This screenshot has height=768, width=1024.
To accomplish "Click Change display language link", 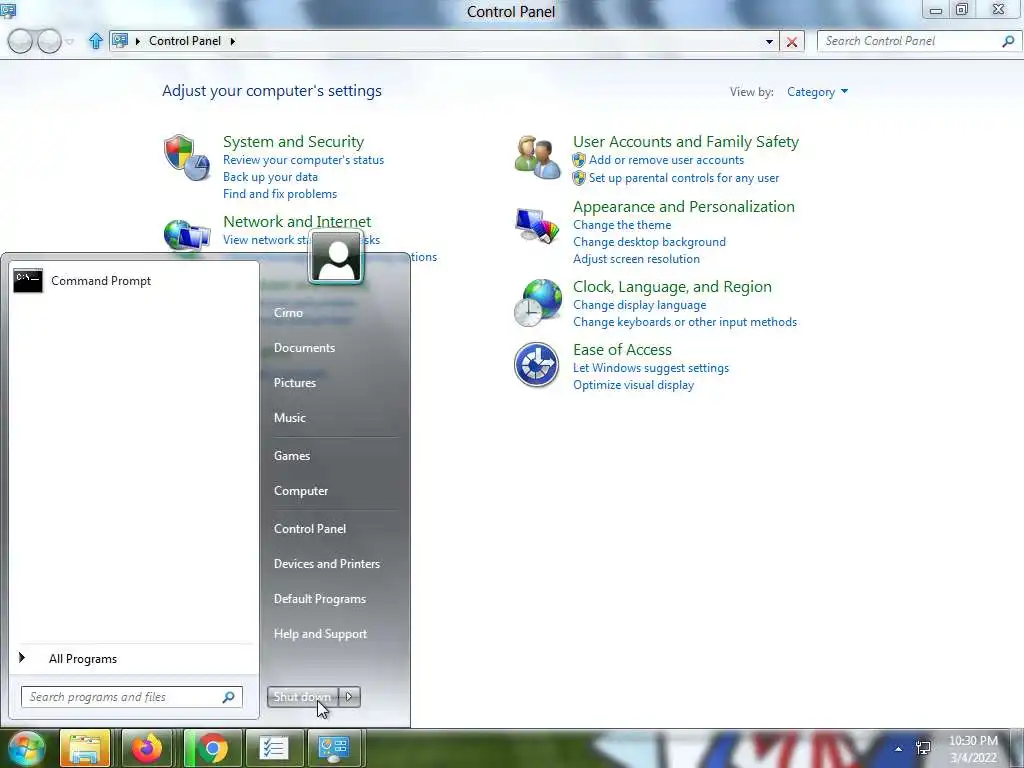I will pos(639,305).
